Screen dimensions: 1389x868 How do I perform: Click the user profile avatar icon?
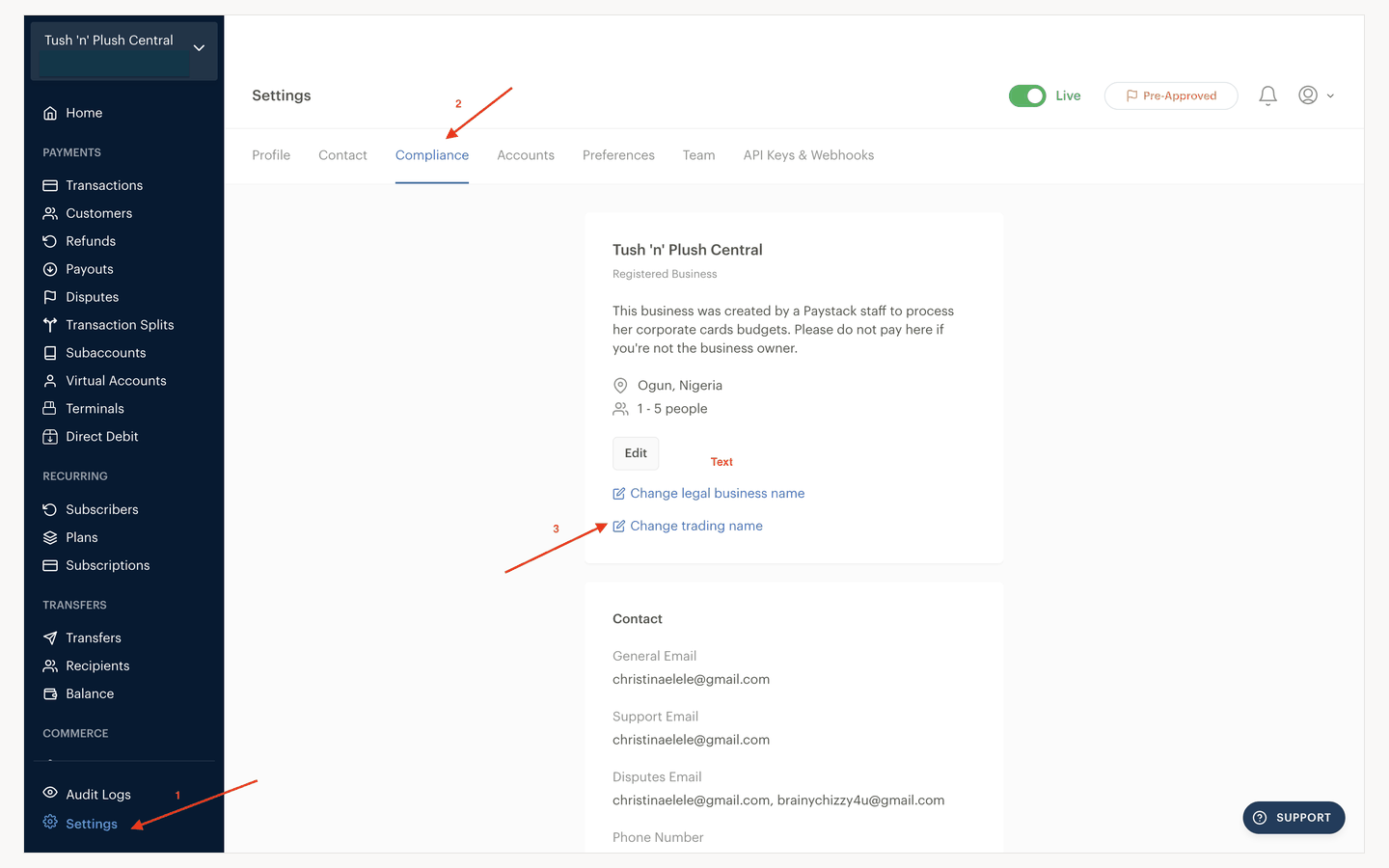point(1308,95)
